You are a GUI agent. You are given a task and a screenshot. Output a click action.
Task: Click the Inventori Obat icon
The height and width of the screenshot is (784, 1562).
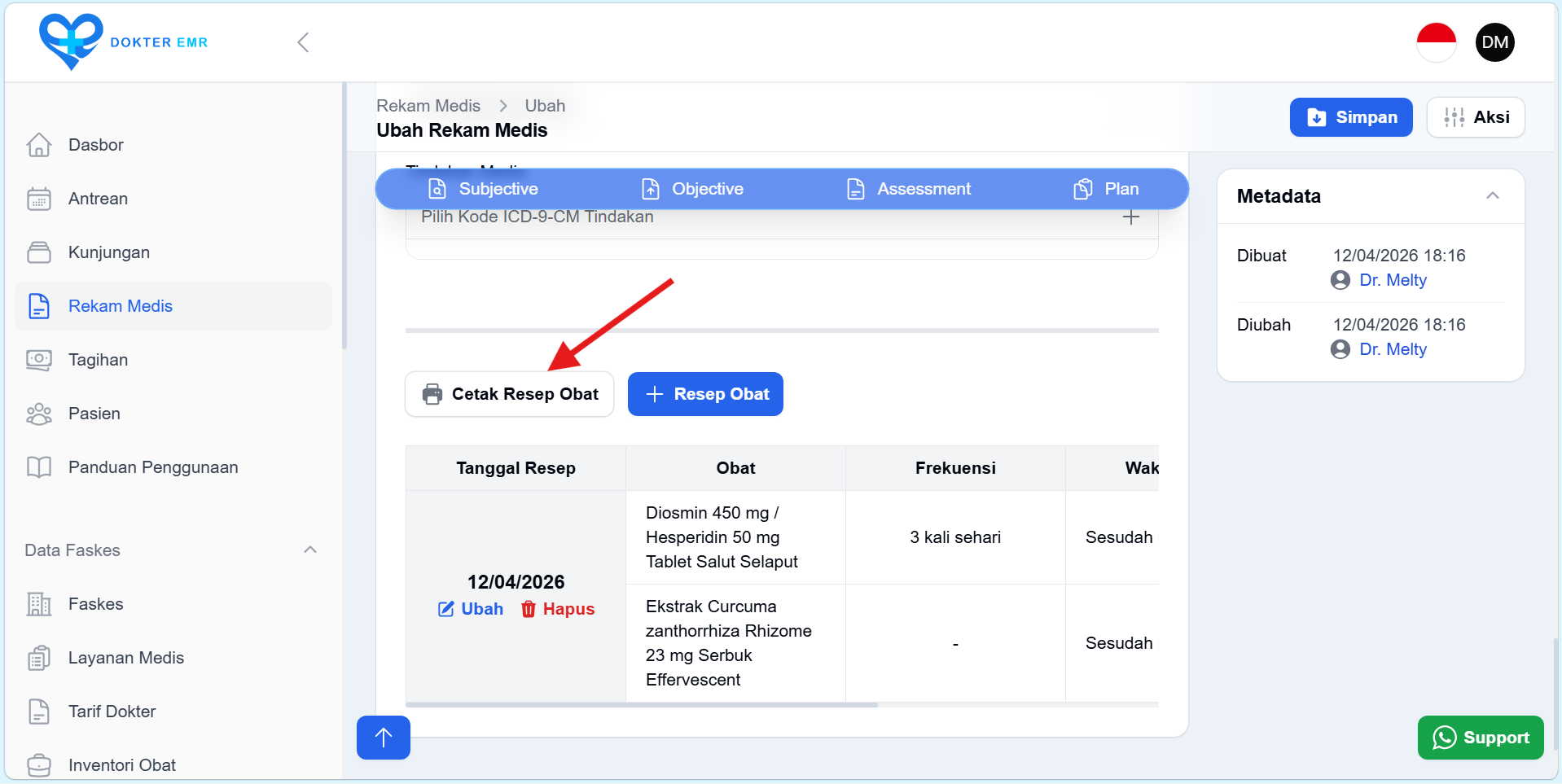click(x=39, y=765)
